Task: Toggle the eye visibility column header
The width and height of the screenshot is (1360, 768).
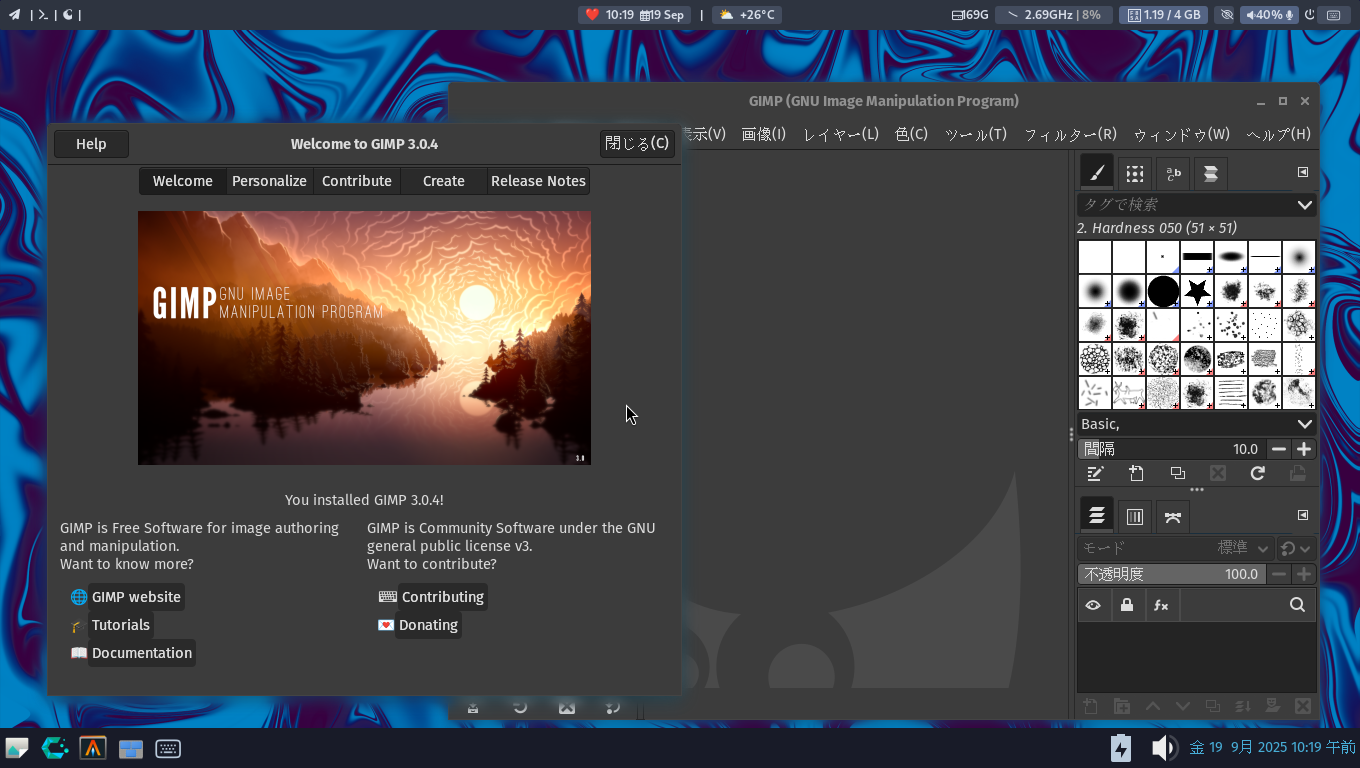Action: point(1093,605)
